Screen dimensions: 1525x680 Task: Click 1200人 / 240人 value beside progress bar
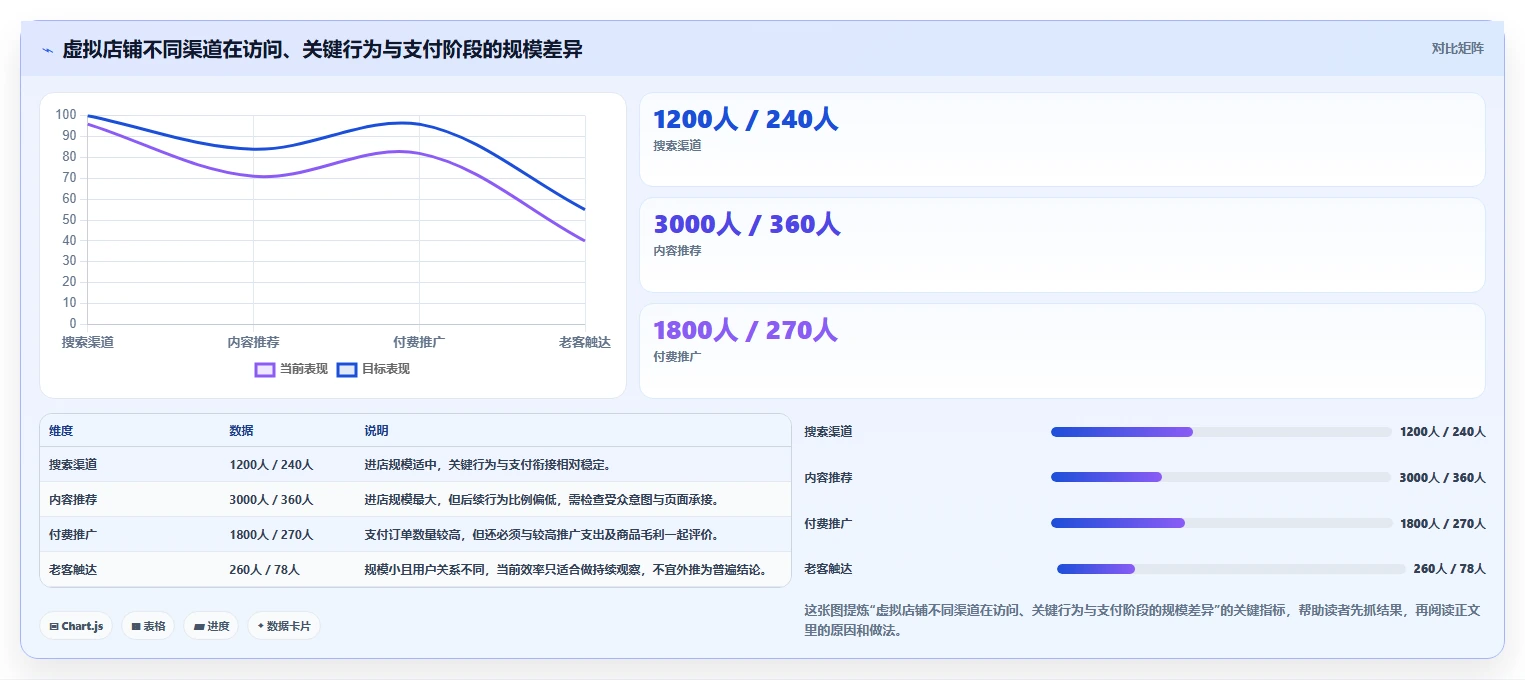1443,432
